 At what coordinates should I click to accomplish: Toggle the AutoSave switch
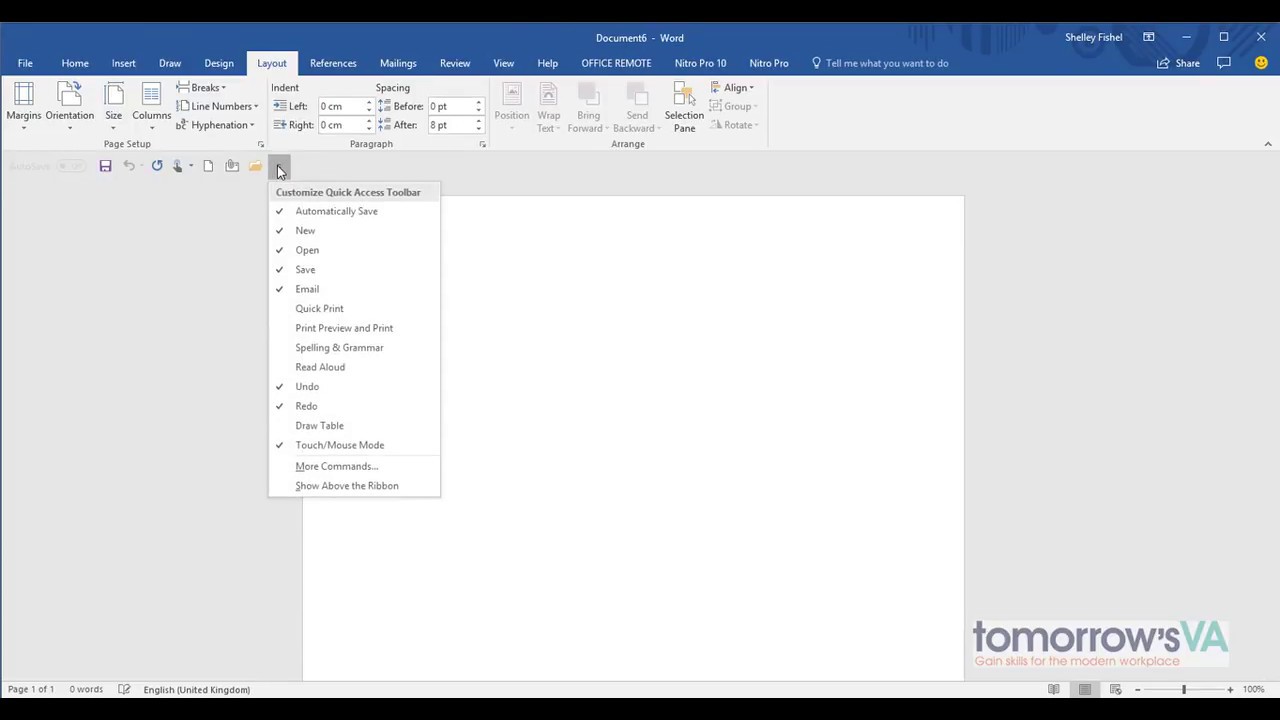[x=71, y=166]
